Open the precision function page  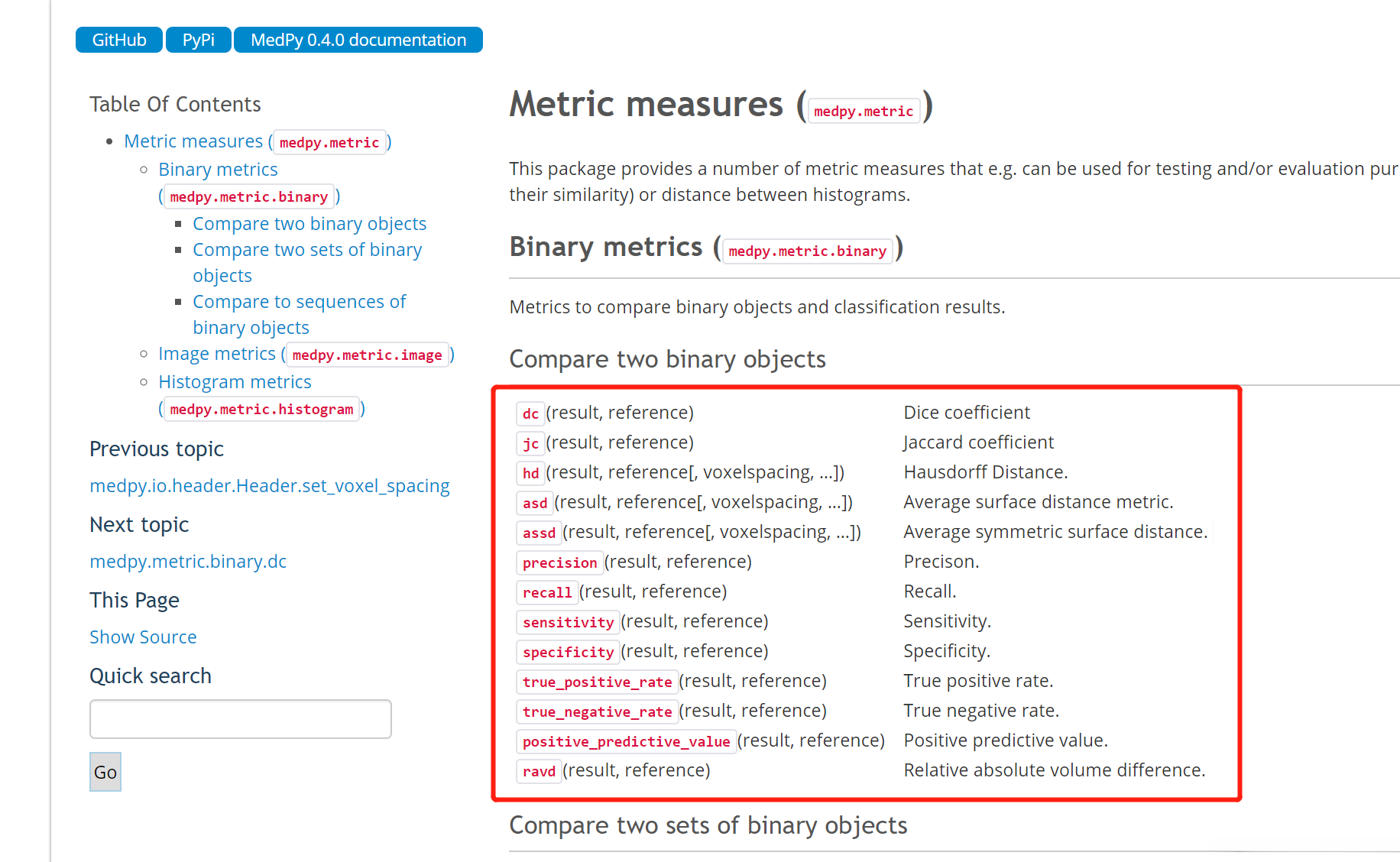[559, 562]
